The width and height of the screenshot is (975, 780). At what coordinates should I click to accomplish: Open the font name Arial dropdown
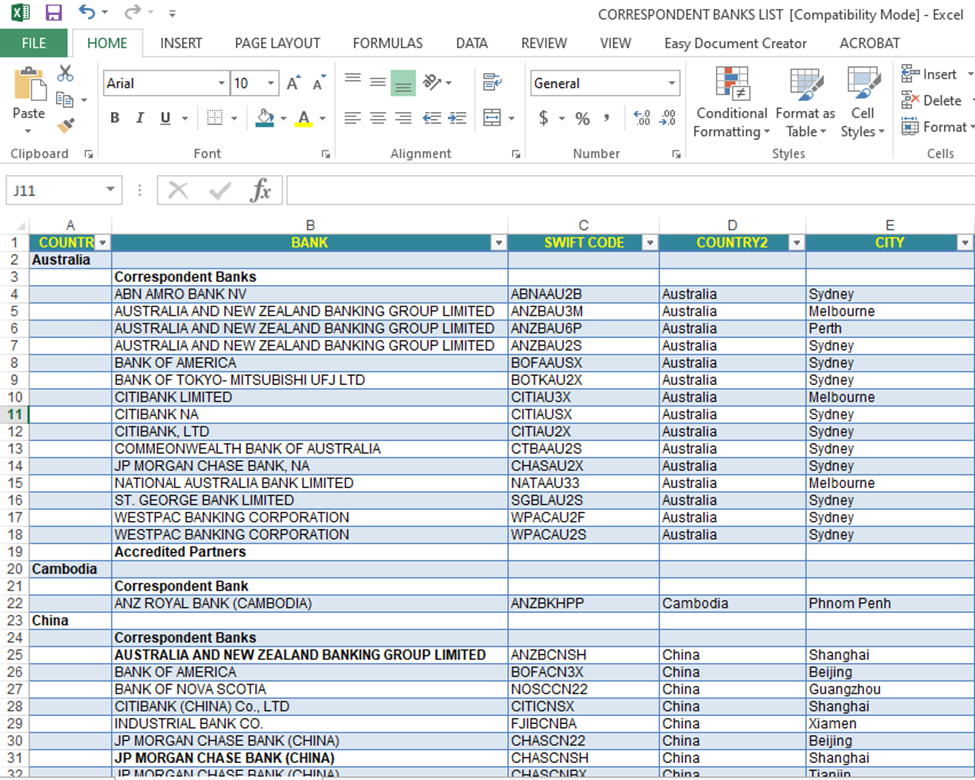pyautogui.click(x=221, y=83)
